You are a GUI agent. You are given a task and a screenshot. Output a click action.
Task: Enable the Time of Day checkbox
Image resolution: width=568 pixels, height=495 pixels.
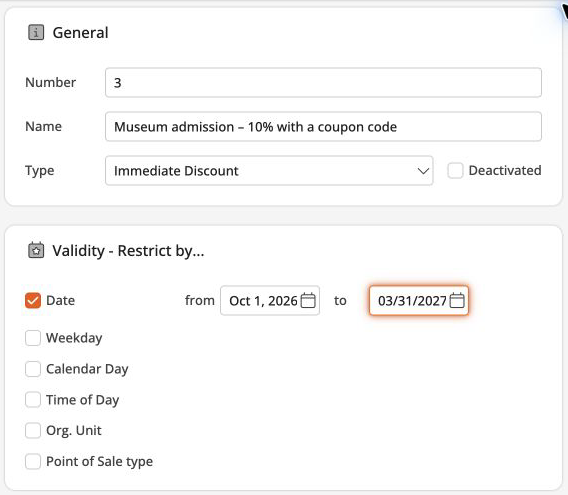33,400
